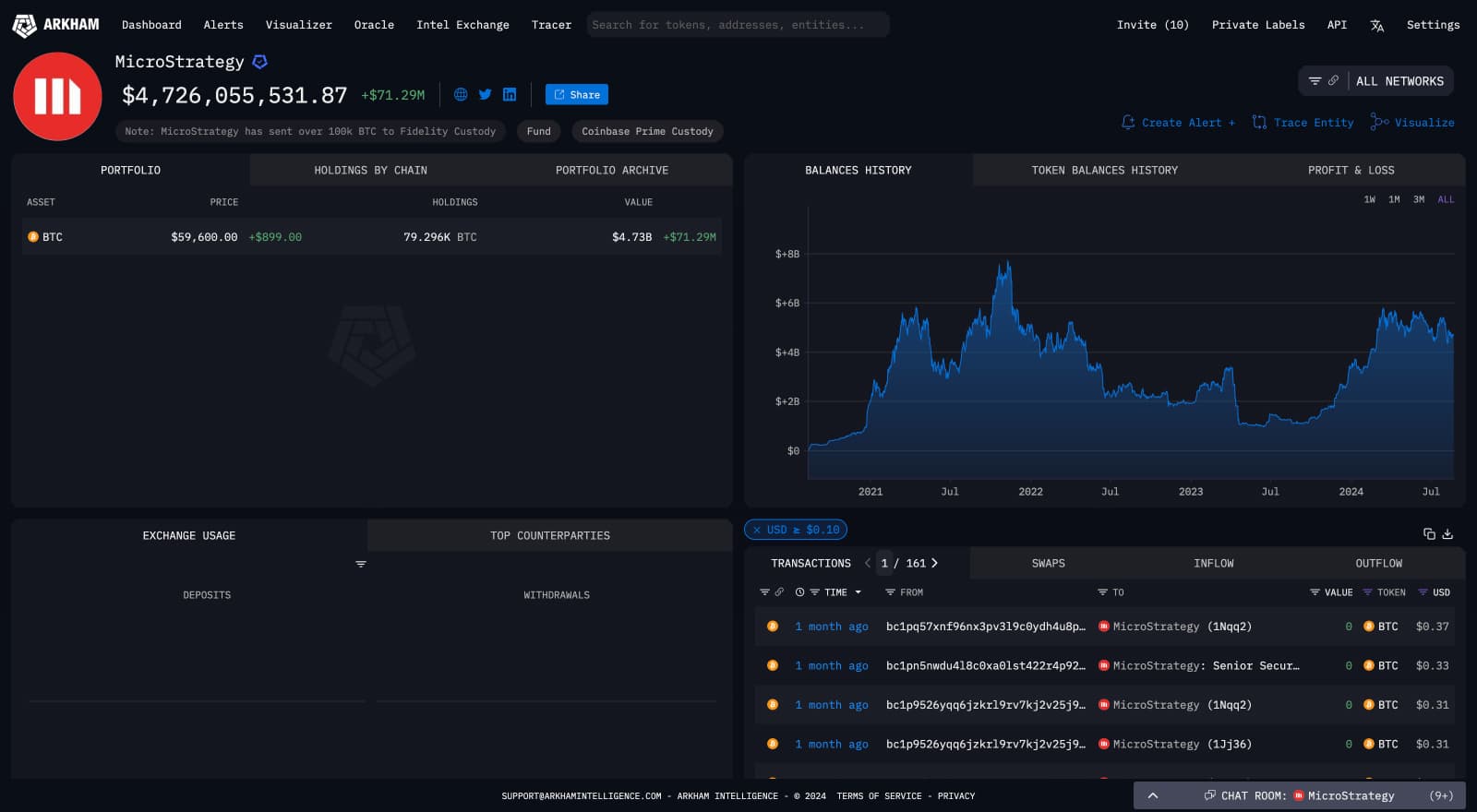The height and width of the screenshot is (812, 1477).
Task: Click the Arkham logo in the header
Action: click(x=55, y=25)
